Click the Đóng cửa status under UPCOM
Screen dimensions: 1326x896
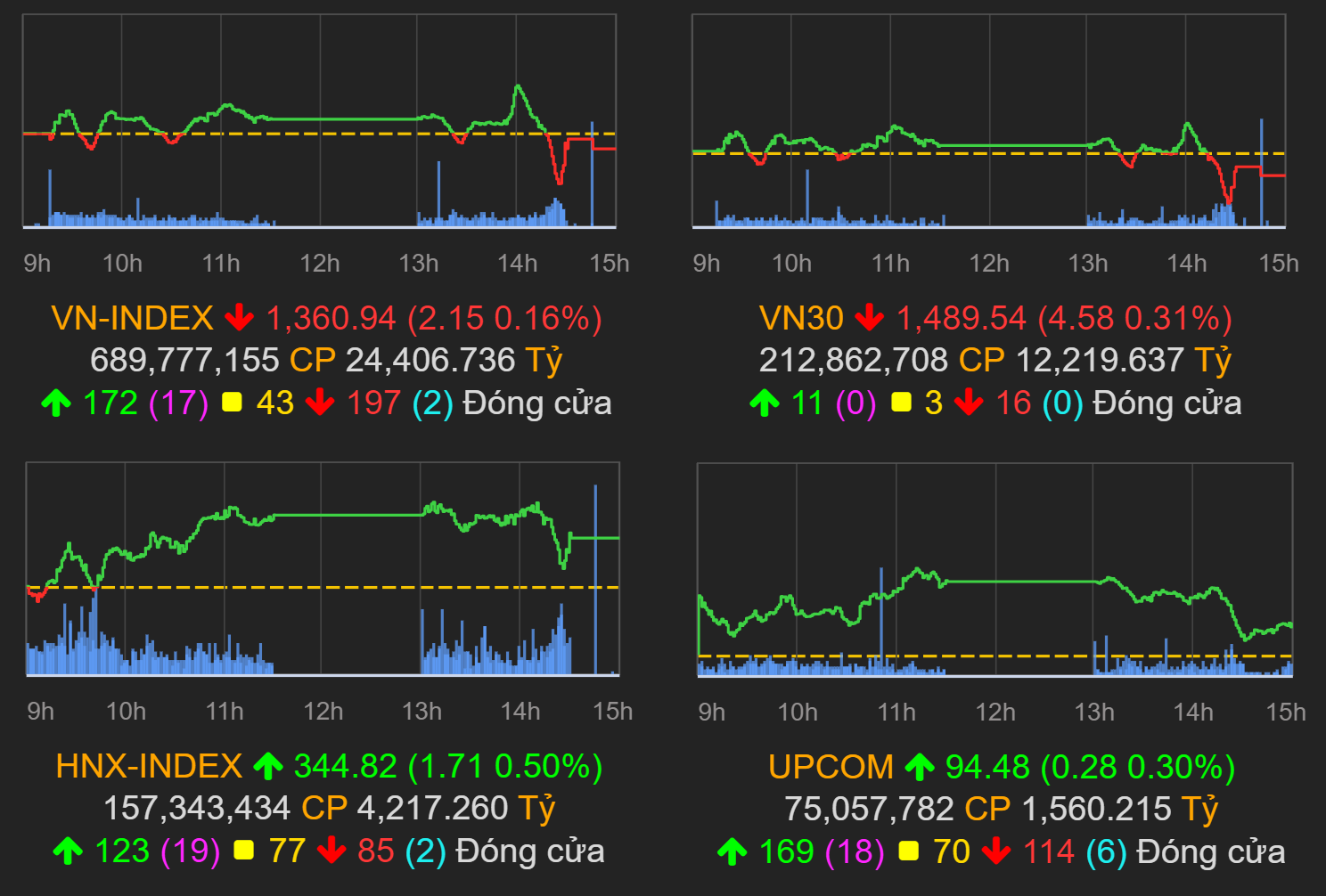tap(1211, 852)
